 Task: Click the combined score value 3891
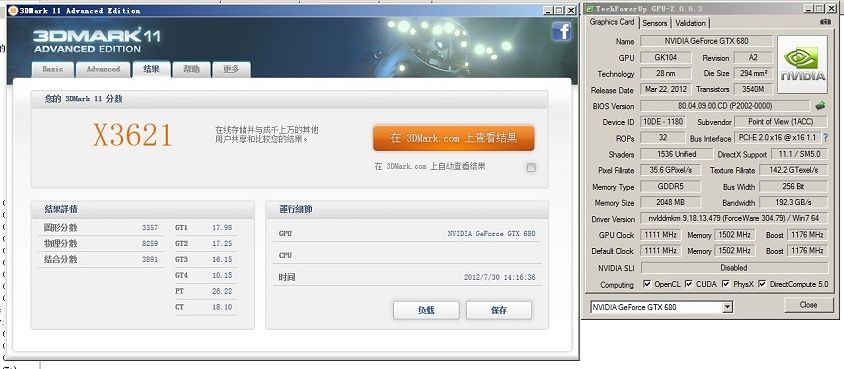pos(150,259)
